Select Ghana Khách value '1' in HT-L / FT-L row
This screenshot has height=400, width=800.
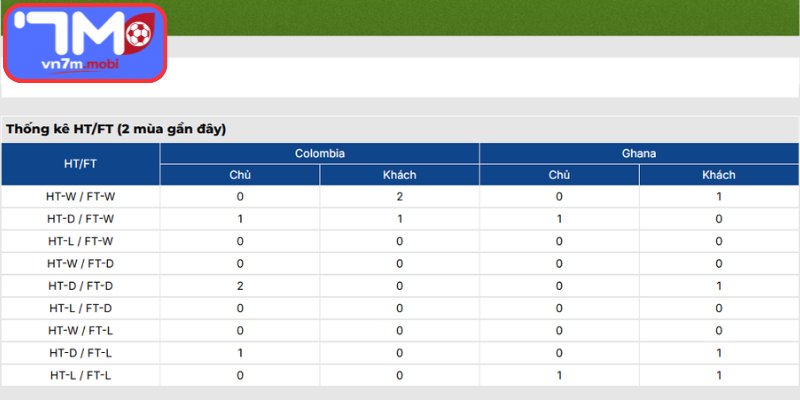(x=719, y=376)
